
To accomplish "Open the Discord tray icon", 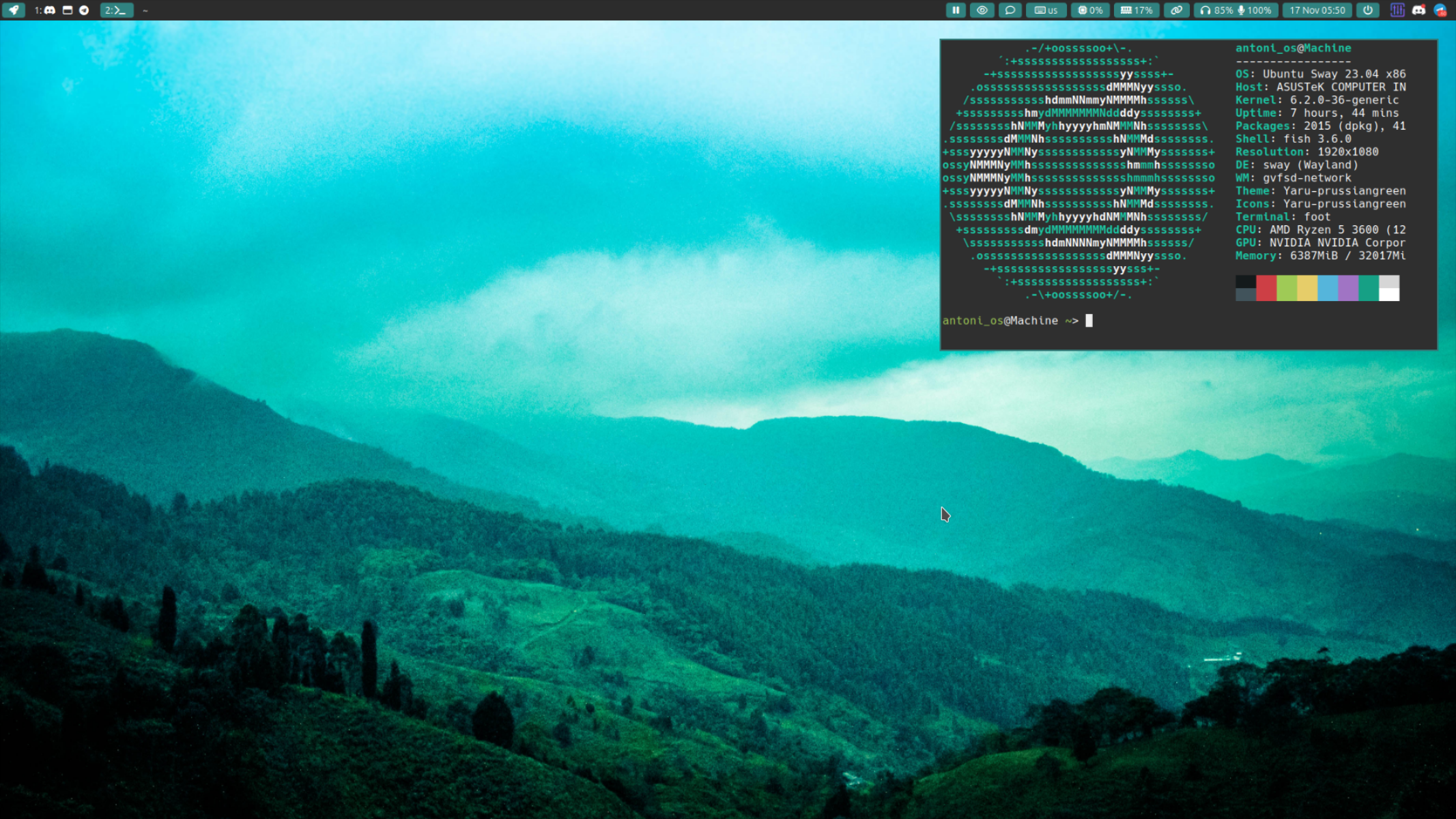I will (1418, 10).
